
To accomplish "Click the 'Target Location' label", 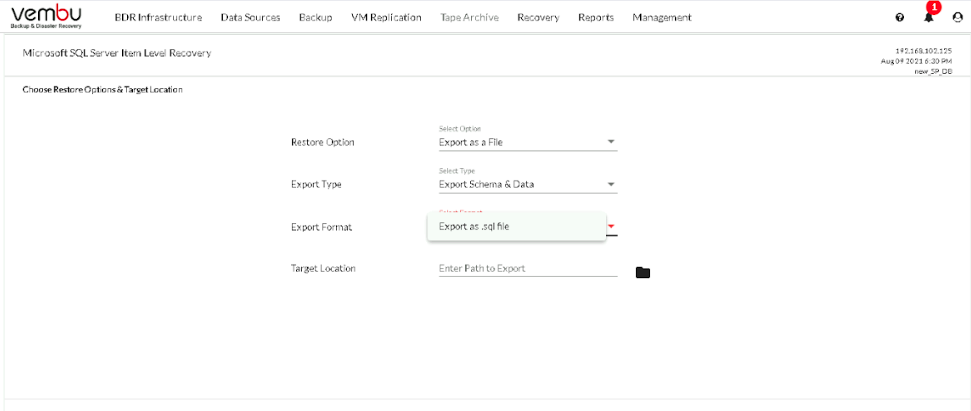I will [x=323, y=269].
